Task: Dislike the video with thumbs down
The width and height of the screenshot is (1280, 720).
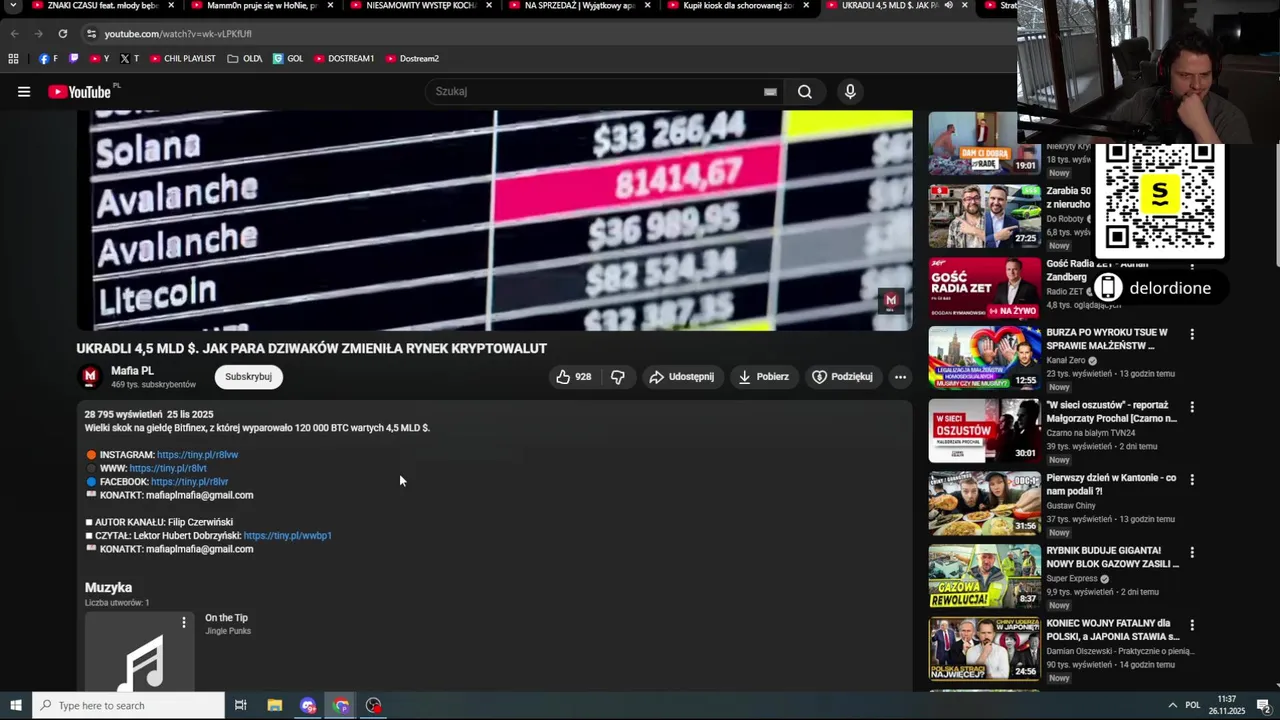Action: tap(618, 377)
